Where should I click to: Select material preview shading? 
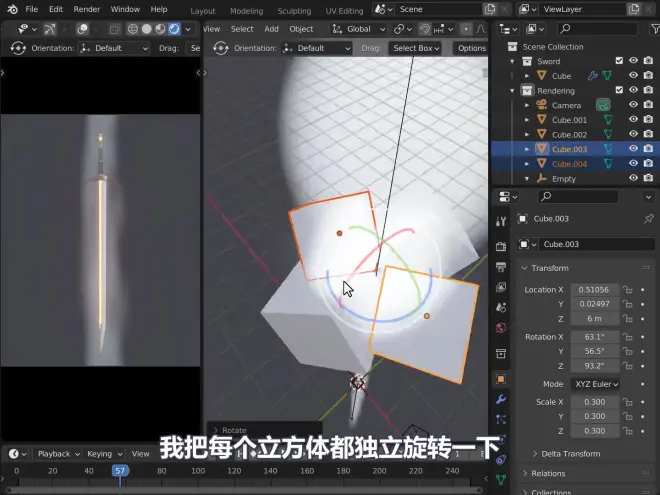click(160, 29)
